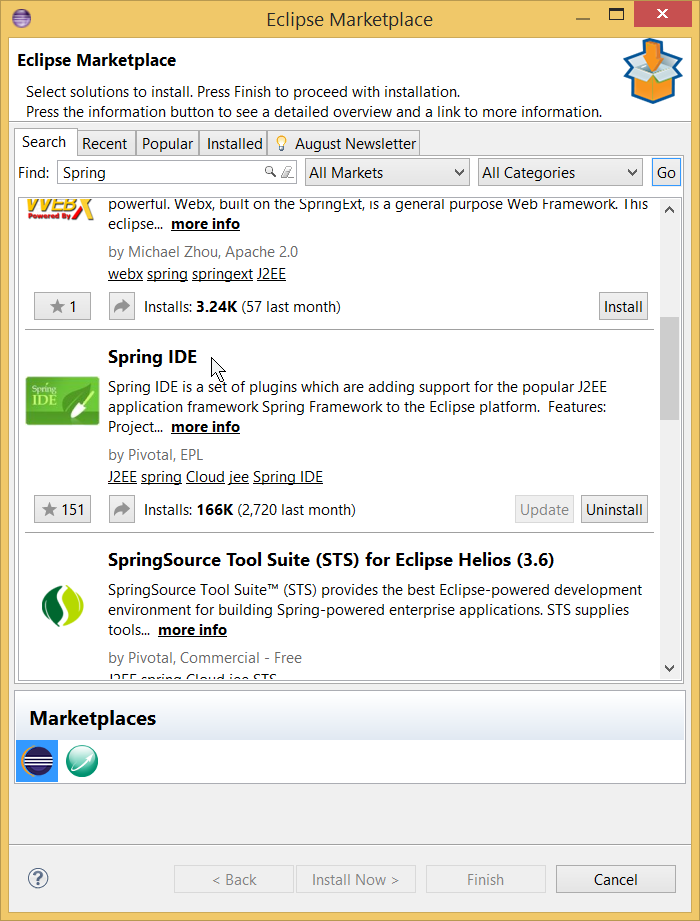Open the help question mark icon
This screenshot has height=921, width=700.
[x=38, y=879]
